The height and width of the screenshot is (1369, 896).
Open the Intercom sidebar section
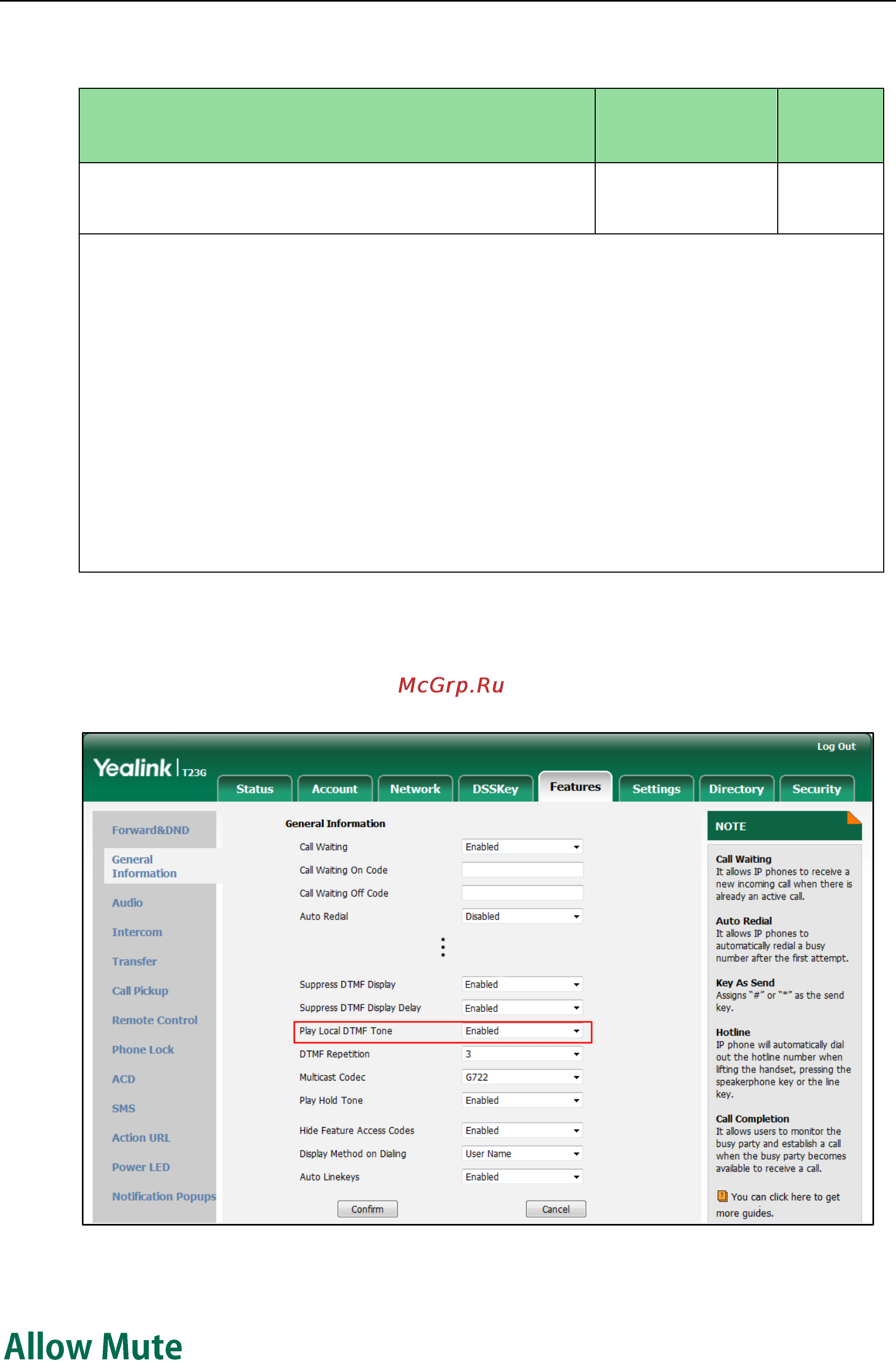point(137,932)
